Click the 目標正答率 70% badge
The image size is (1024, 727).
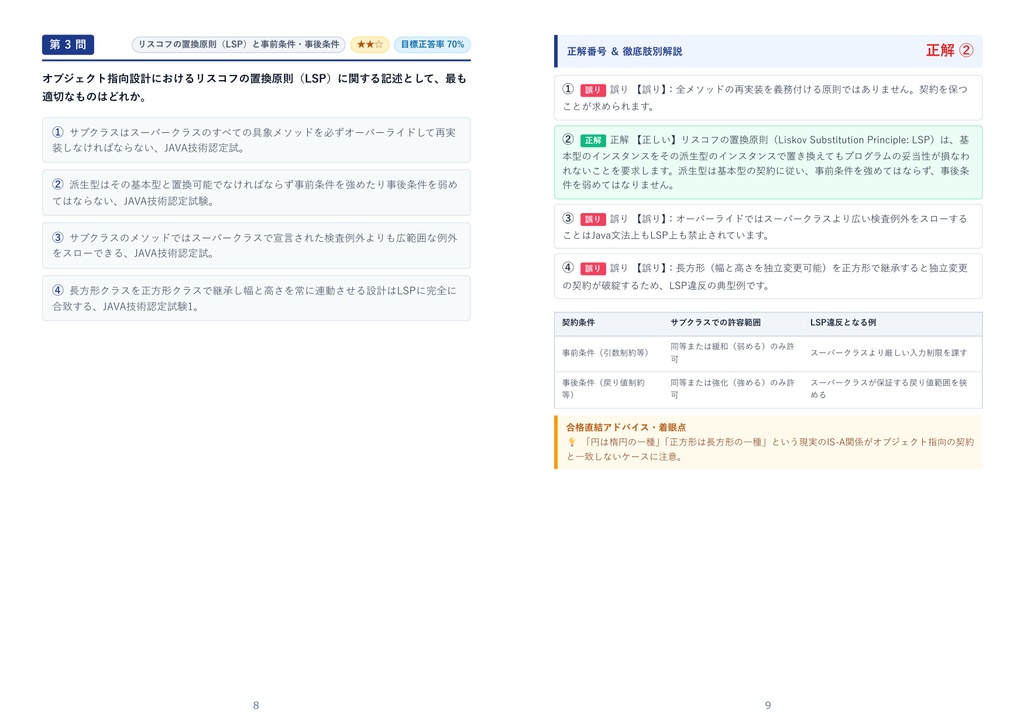[432, 44]
